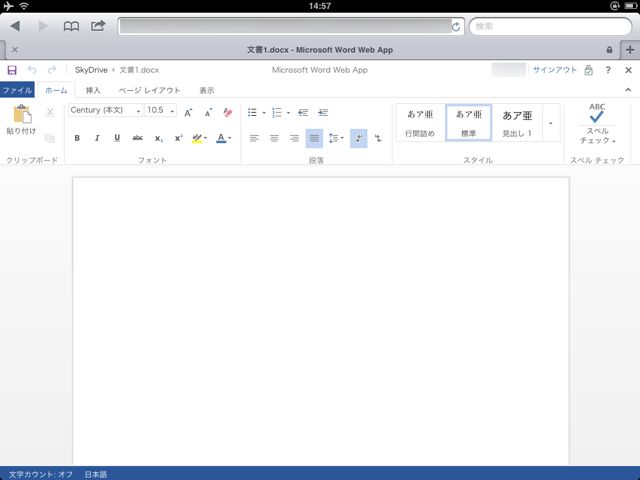Open the font color dropdown arrow

230,138
